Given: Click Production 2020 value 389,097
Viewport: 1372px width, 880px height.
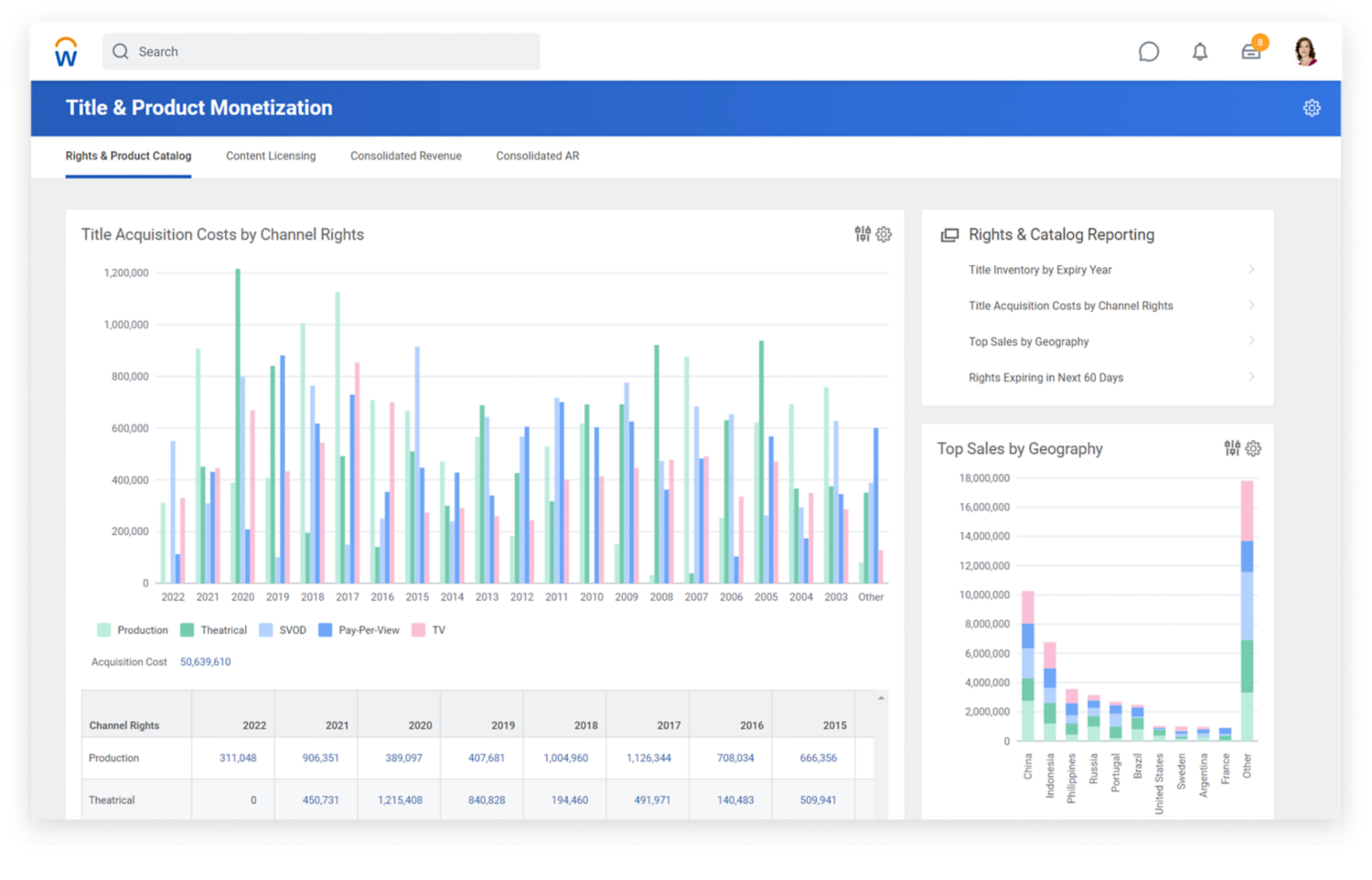Looking at the screenshot, I should pos(404,758).
